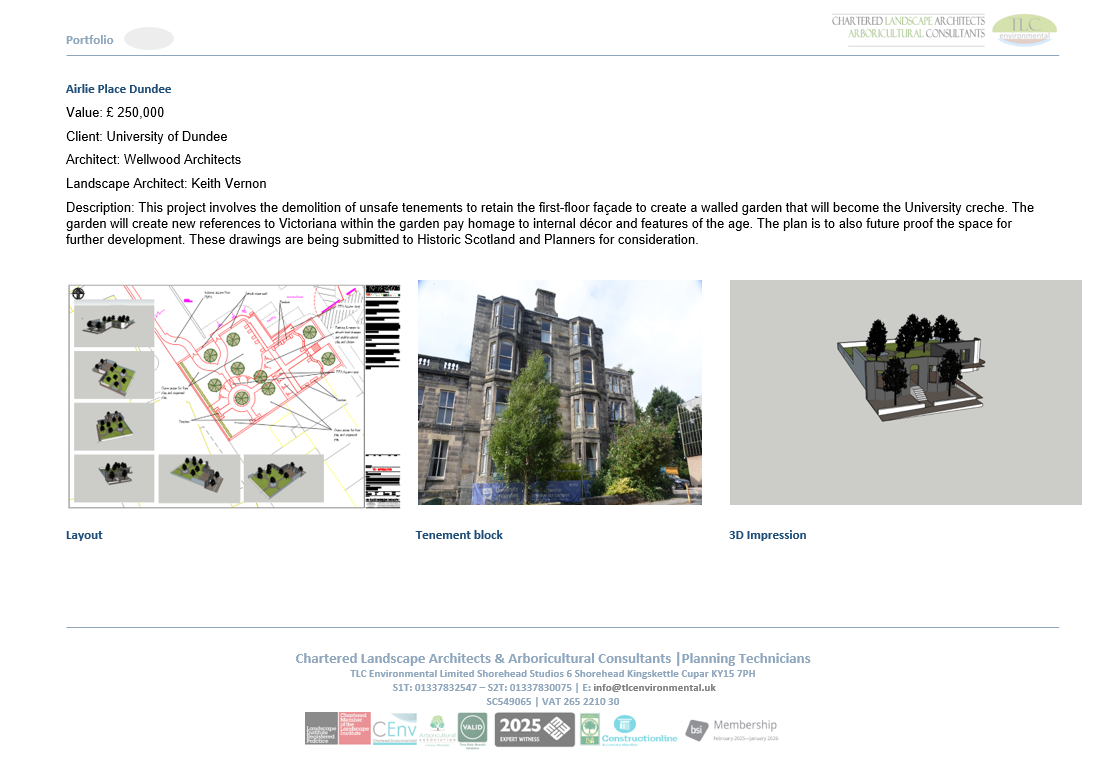Click the 'Layout' caption

[84, 535]
